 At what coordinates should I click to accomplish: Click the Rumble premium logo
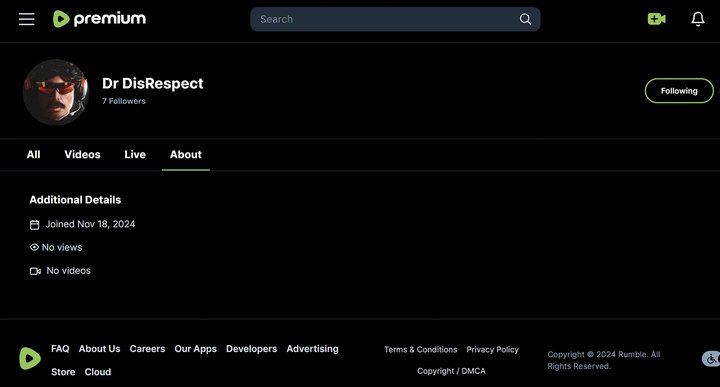(99, 19)
